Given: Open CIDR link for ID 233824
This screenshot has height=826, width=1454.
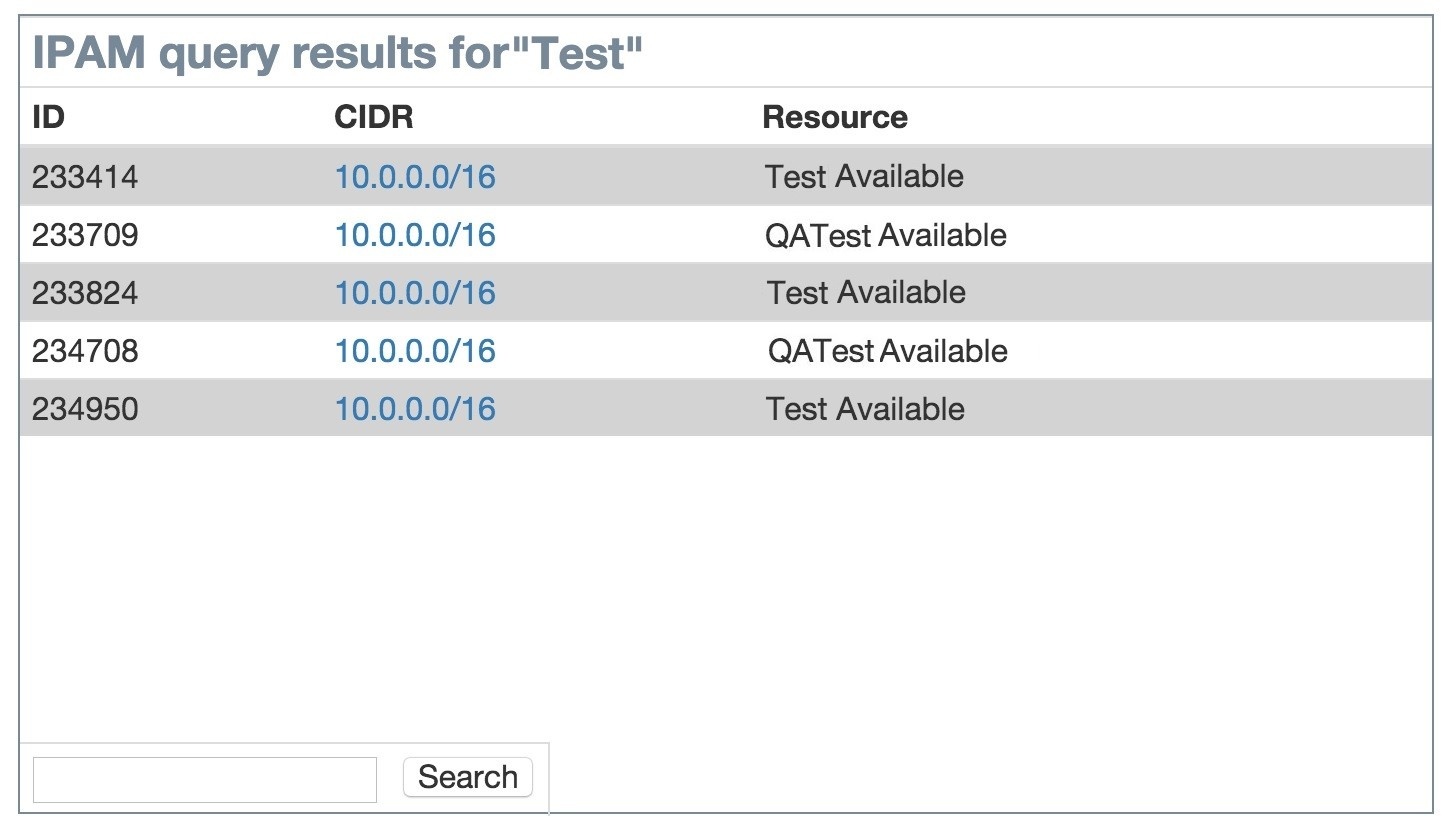Looking at the screenshot, I should click(x=415, y=293).
